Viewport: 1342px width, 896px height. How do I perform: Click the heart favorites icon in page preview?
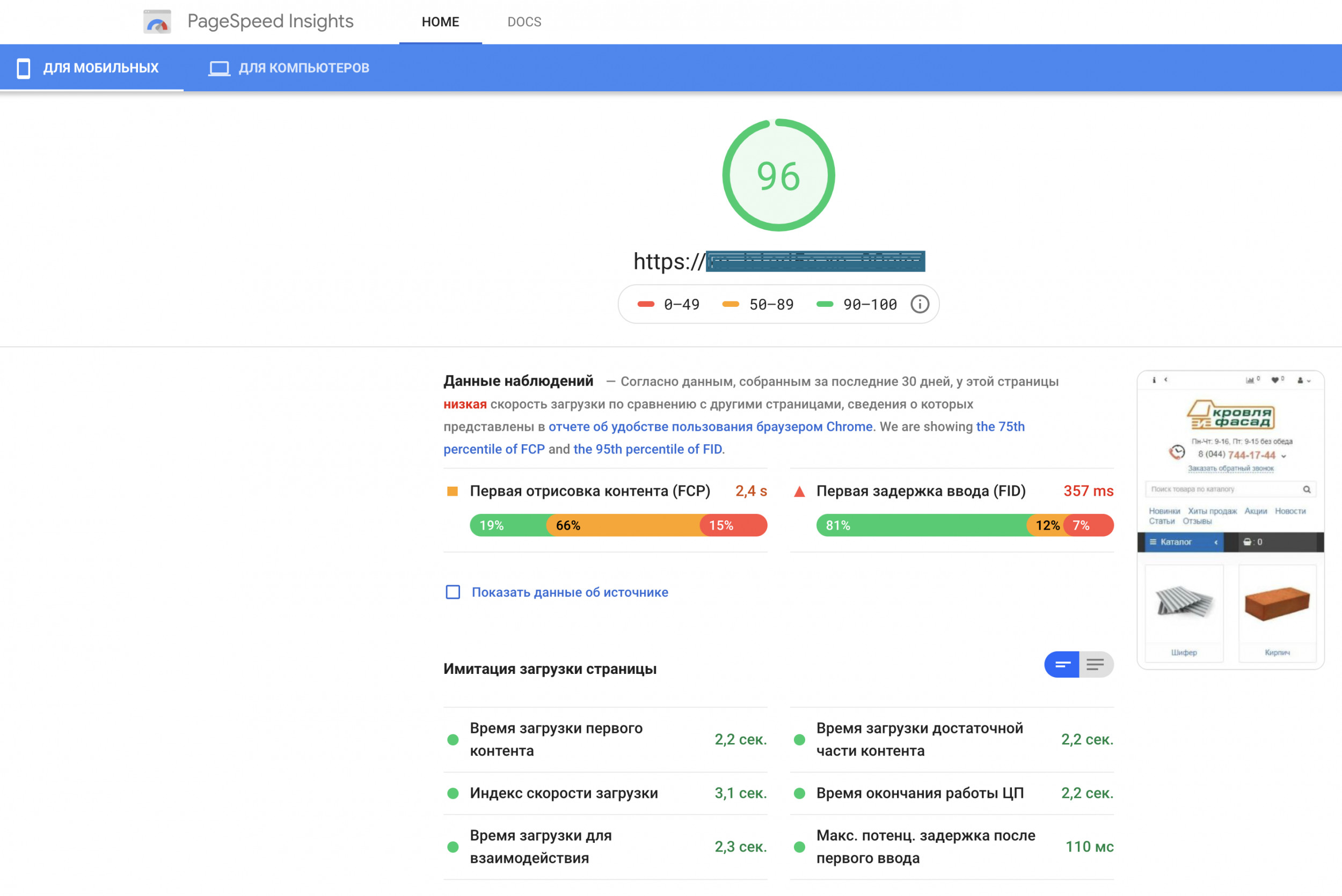pos(1274,380)
